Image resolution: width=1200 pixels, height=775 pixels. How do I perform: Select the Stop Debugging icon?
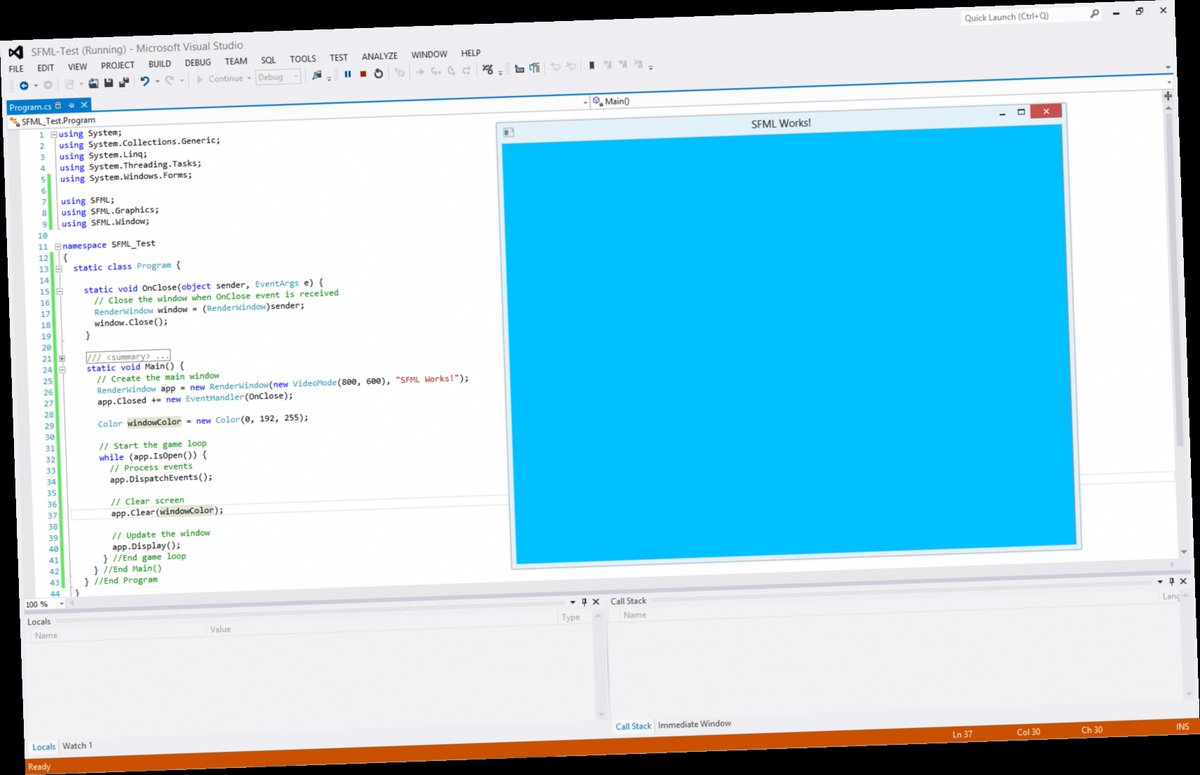[x=361, y=74]
